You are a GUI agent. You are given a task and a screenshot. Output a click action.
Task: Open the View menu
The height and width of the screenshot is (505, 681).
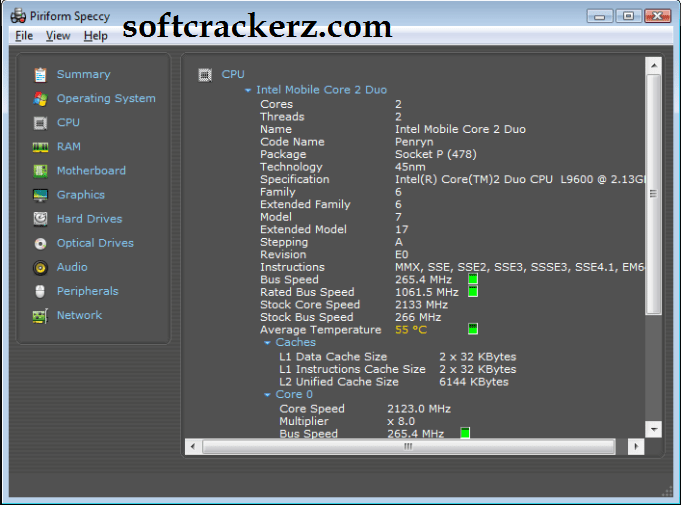coord(58,36)
